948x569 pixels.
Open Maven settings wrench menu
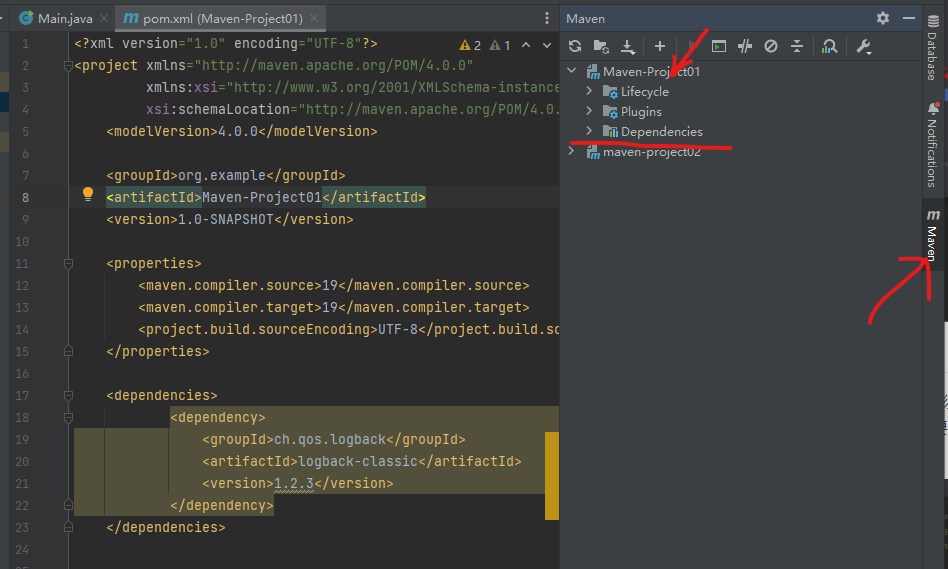click(x=864, y=47)
